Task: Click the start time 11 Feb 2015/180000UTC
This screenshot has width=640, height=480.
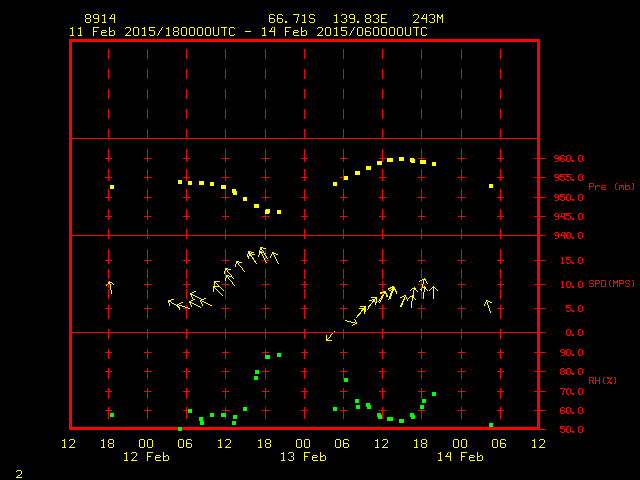Action: coord(152,31)
